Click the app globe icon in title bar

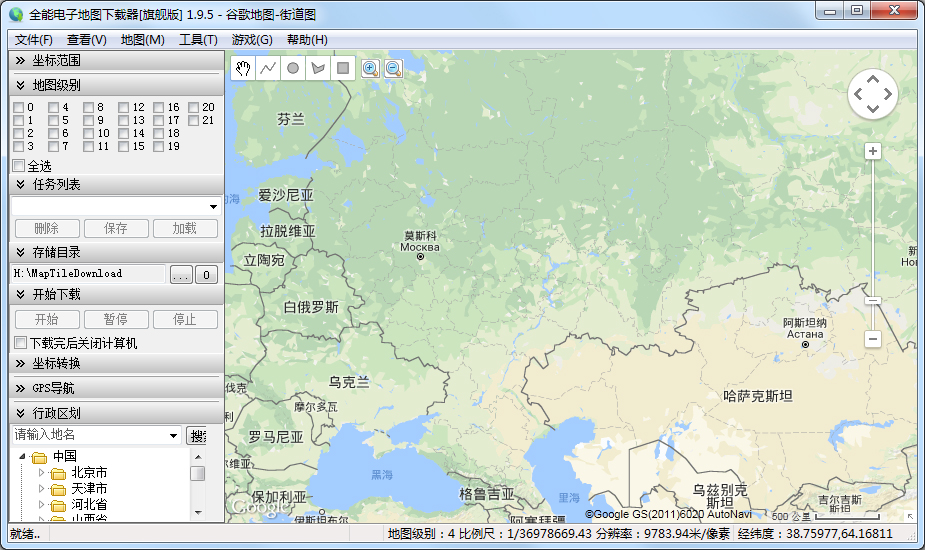point(16,14)
